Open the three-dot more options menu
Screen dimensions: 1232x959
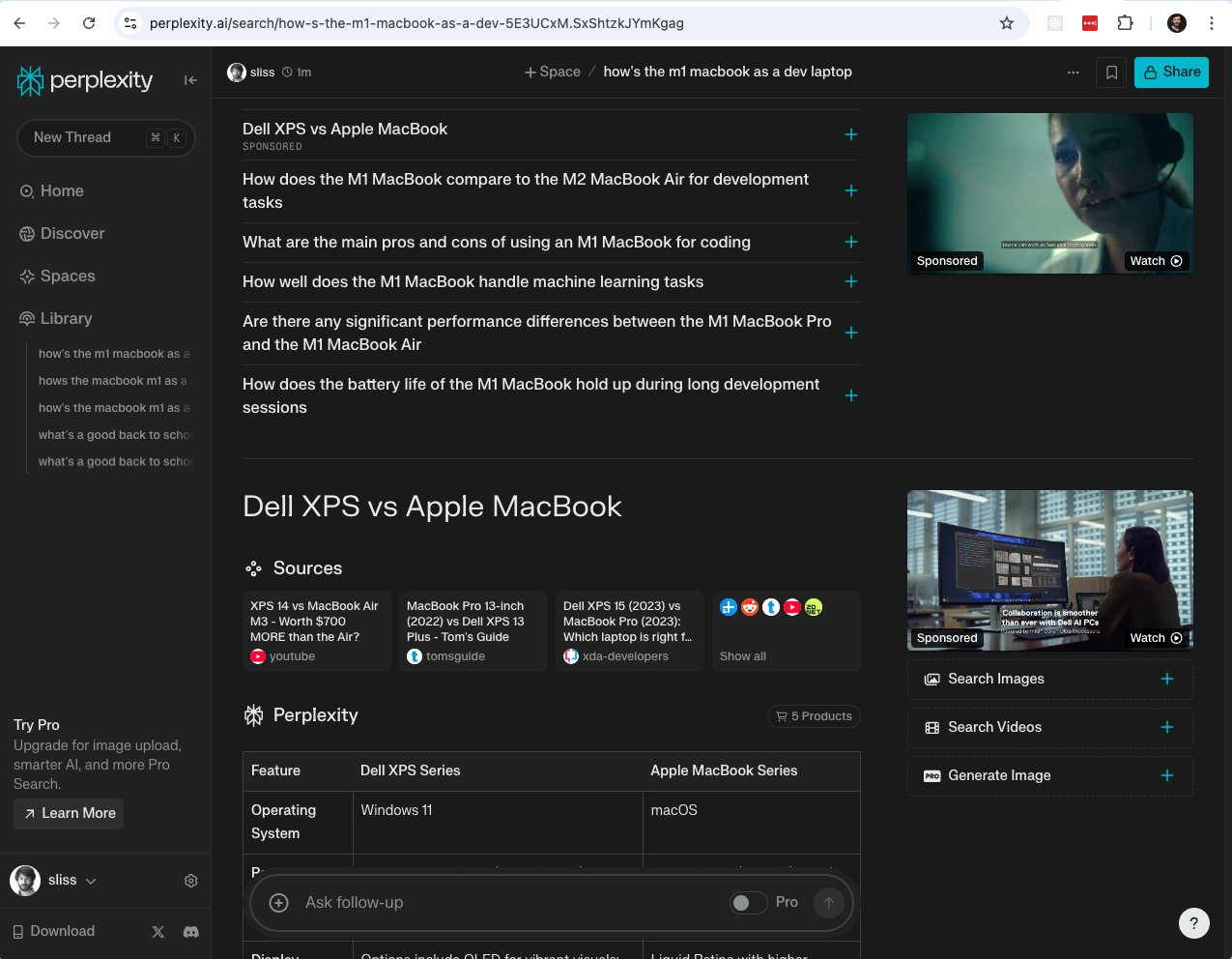(1074, 73)
